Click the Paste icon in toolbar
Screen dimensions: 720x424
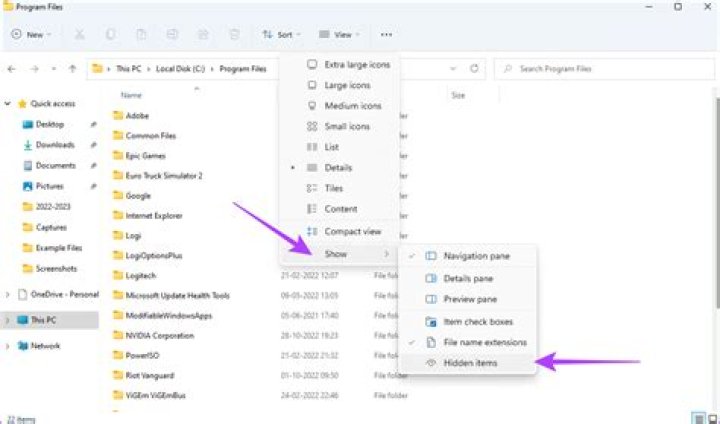(141, 34)
